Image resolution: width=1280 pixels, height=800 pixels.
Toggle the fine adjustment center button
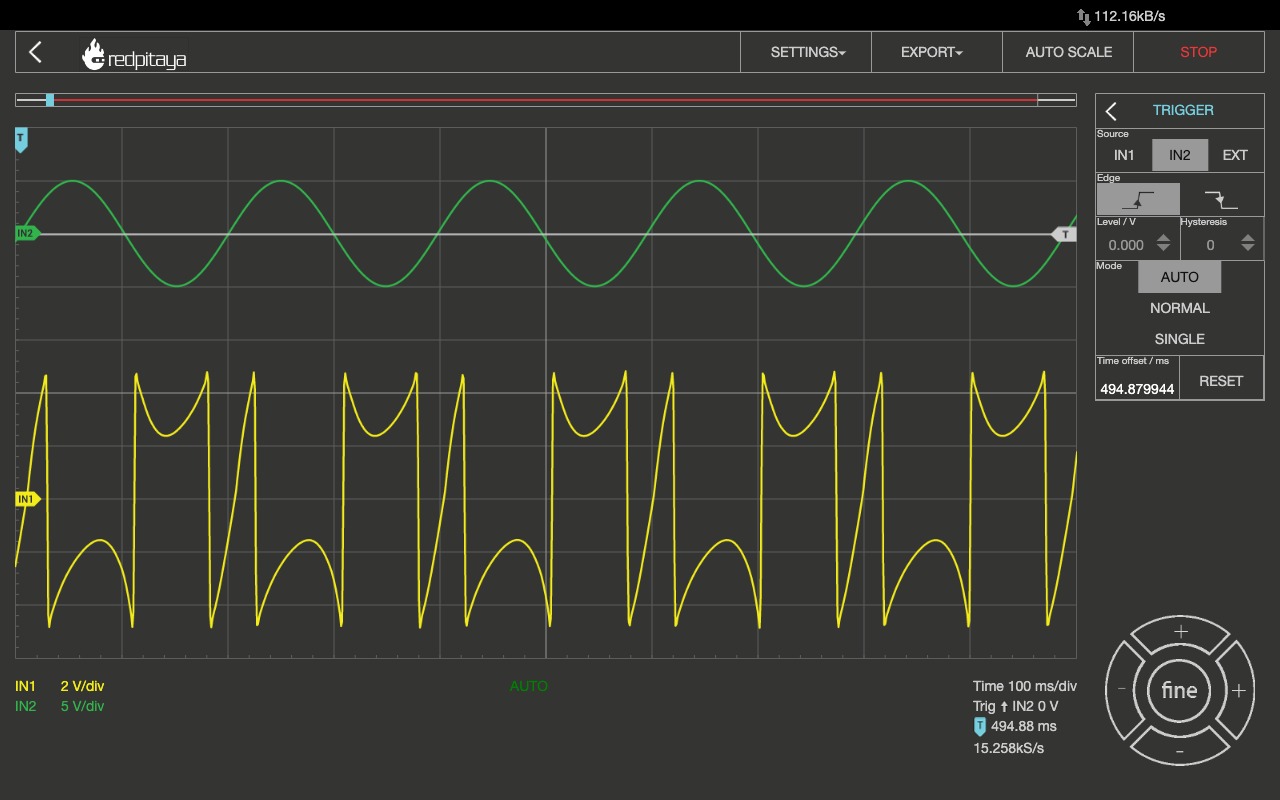[x=1180, y=690]
